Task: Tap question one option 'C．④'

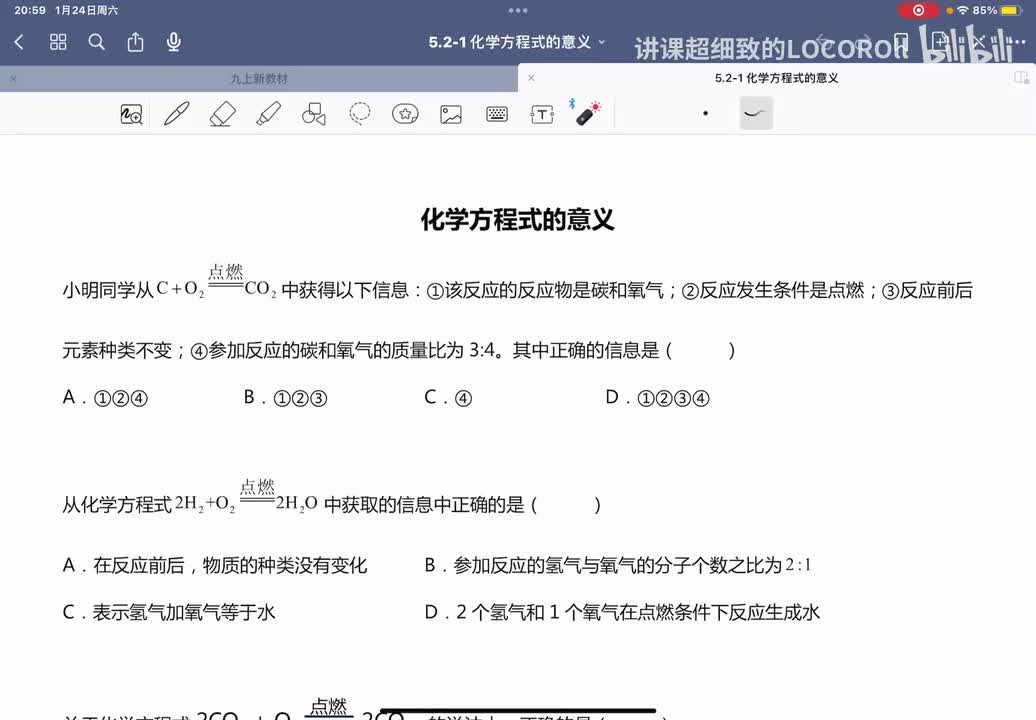Action: [x=448, y=398]
